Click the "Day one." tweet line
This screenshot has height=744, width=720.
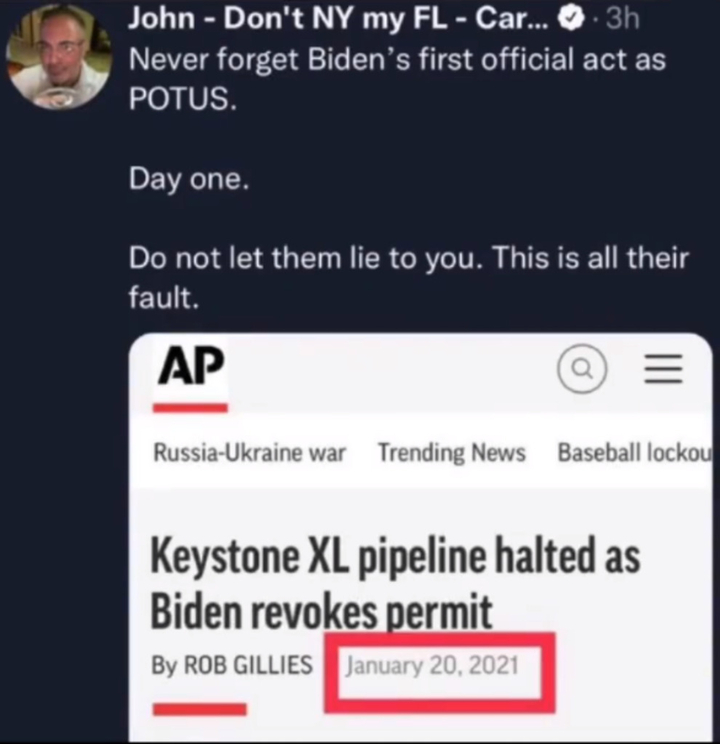[x=186, y=181]
